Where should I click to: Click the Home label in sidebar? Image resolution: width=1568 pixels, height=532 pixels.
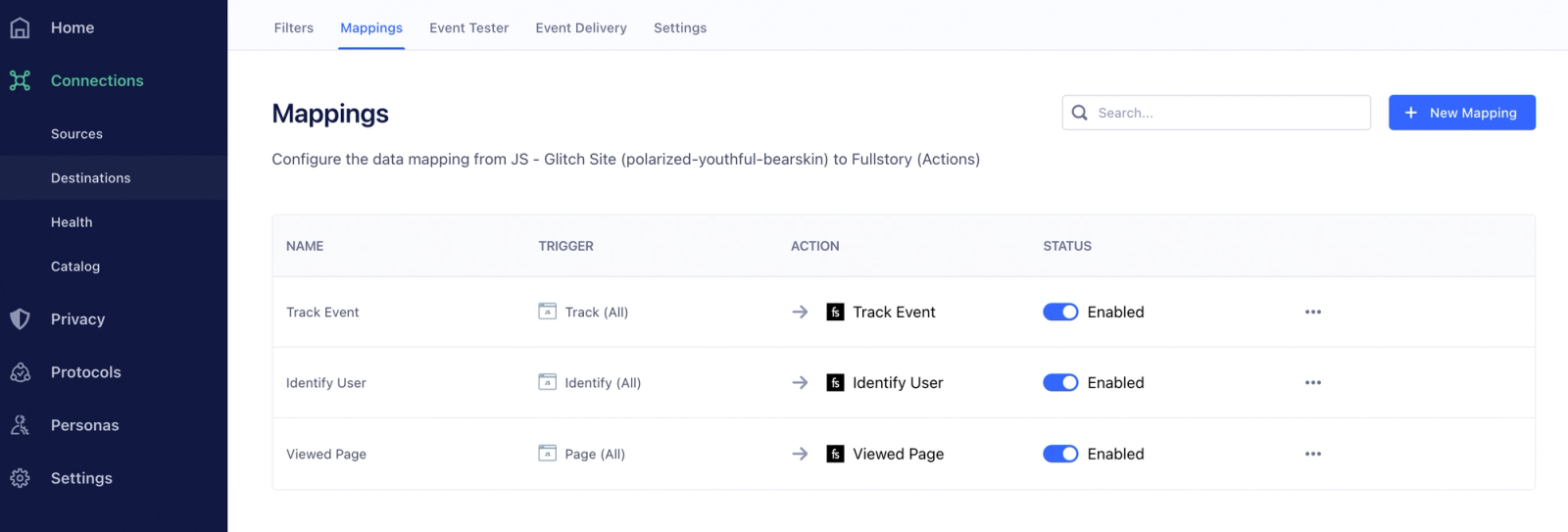click(73, 27)
